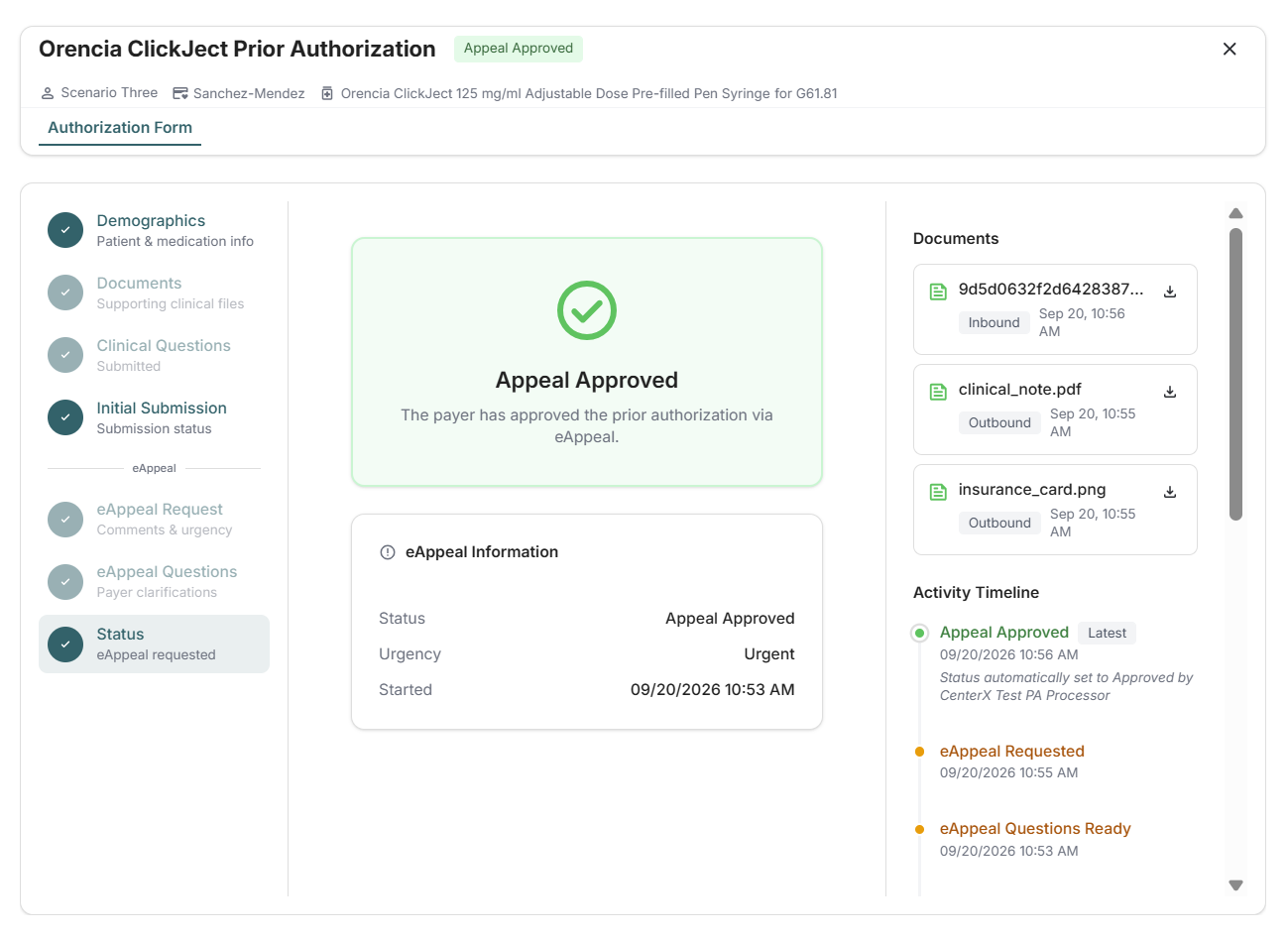Click the Inbound tag on first document

point(994,322)
